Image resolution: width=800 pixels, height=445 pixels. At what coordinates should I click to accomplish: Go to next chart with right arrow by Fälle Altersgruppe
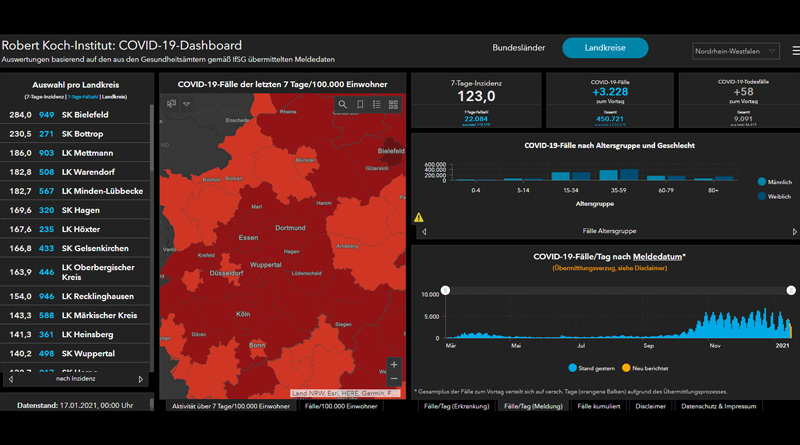click(x=794, y=231)
